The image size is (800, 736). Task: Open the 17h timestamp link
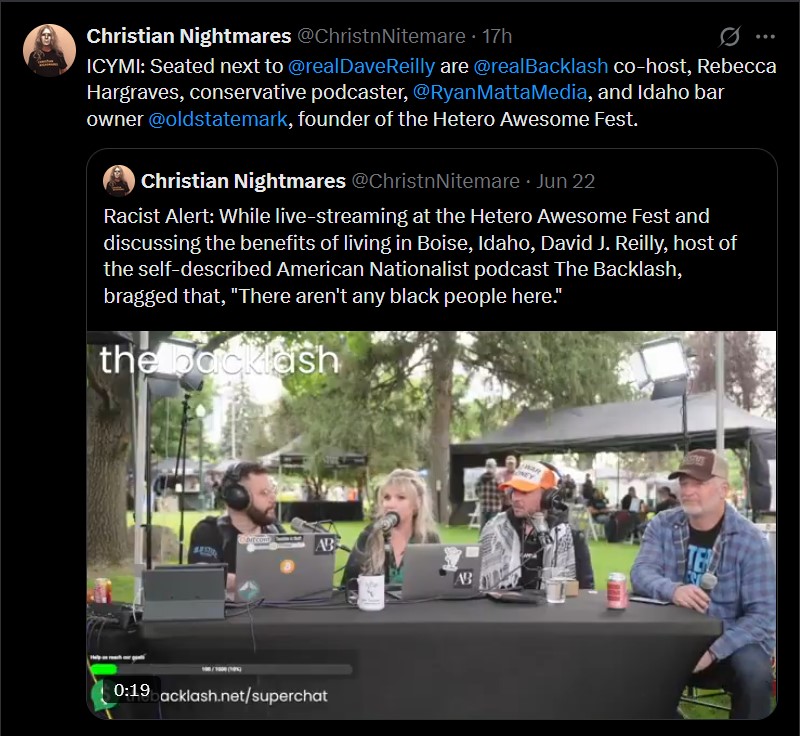(x=497, y=36)
